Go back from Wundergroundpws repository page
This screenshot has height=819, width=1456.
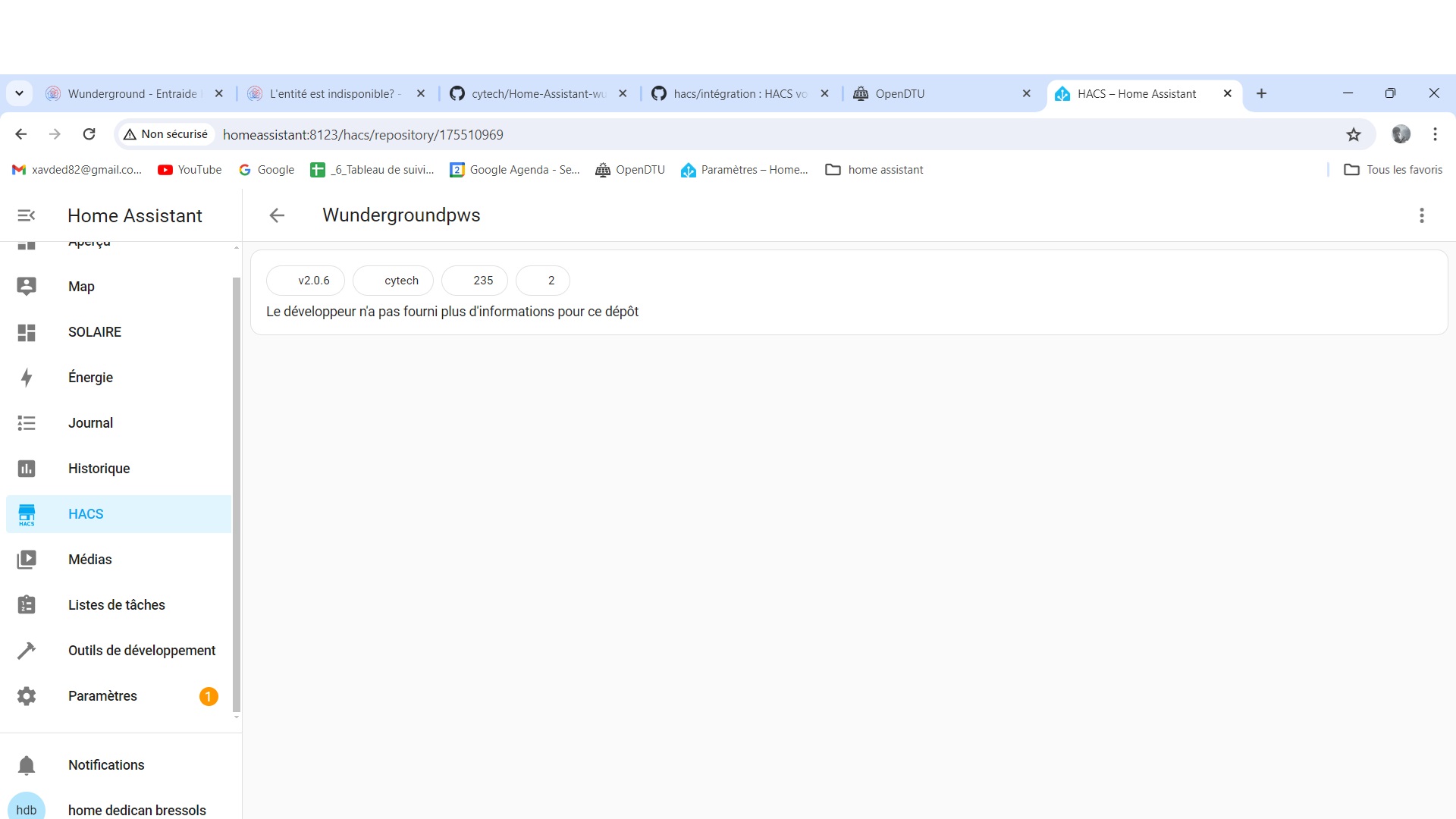point(277,215)
